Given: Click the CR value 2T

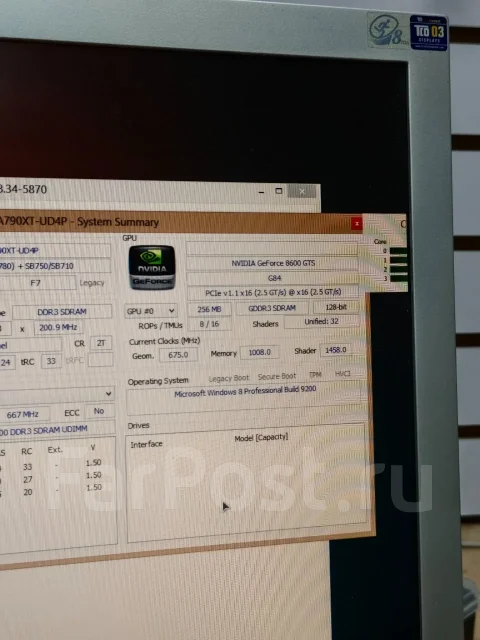Looking at the screenshot, I should click(x=101, y=343).
